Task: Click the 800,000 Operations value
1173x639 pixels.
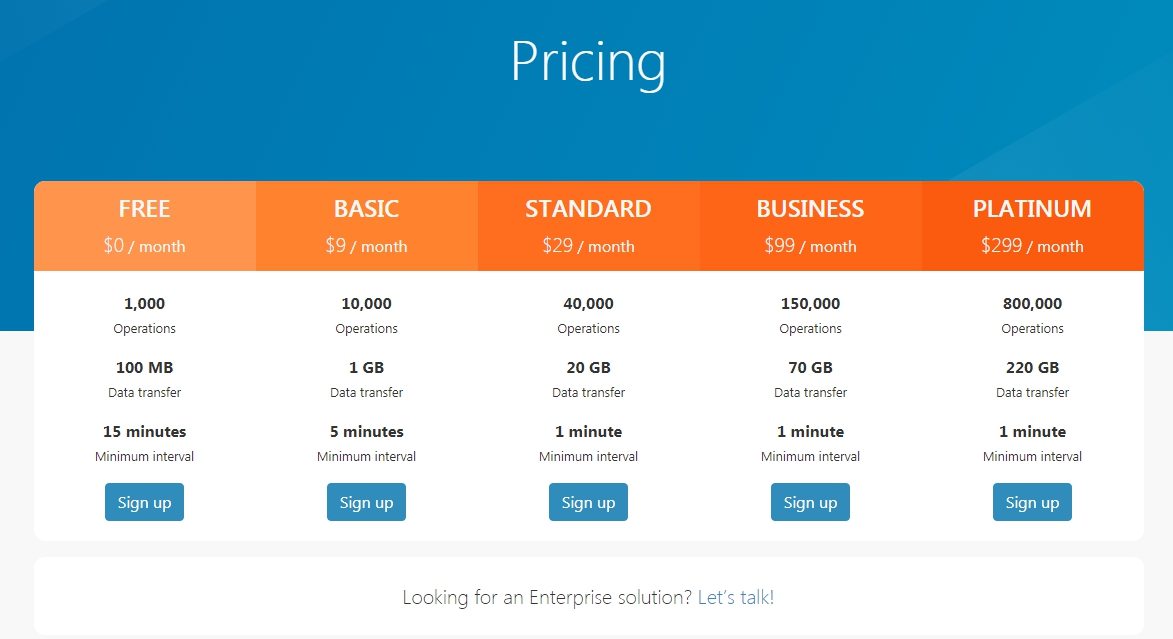Action: click(1032, 304)
